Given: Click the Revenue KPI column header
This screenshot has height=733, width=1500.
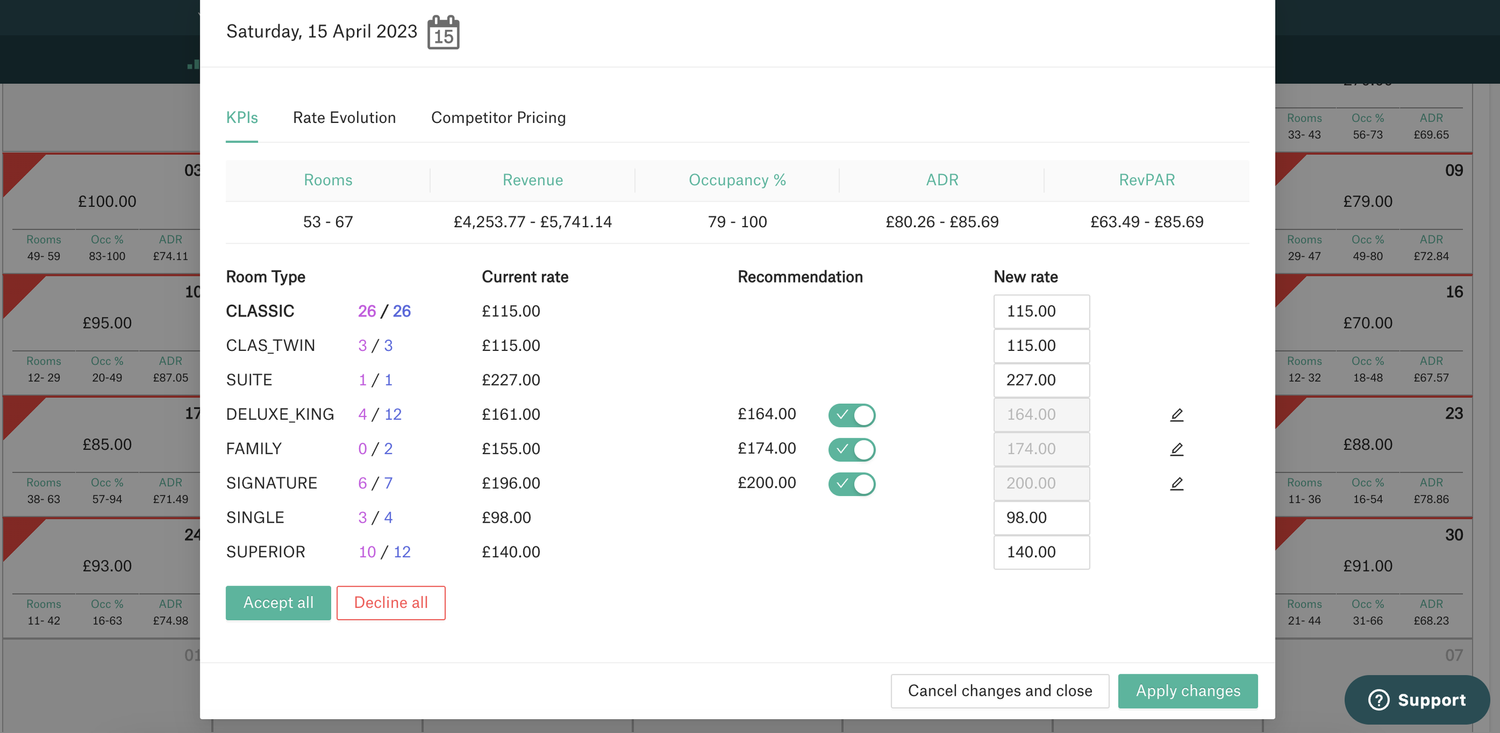Looking at the screenshot, I should click(x=533, y=179).
